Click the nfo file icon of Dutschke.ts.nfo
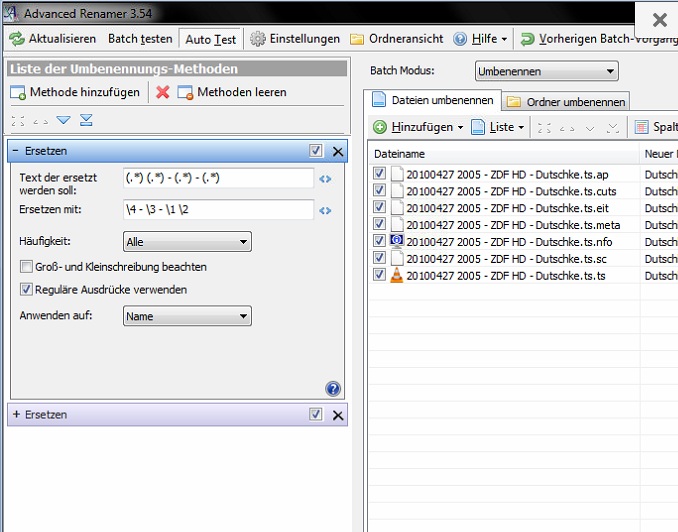 397,241
